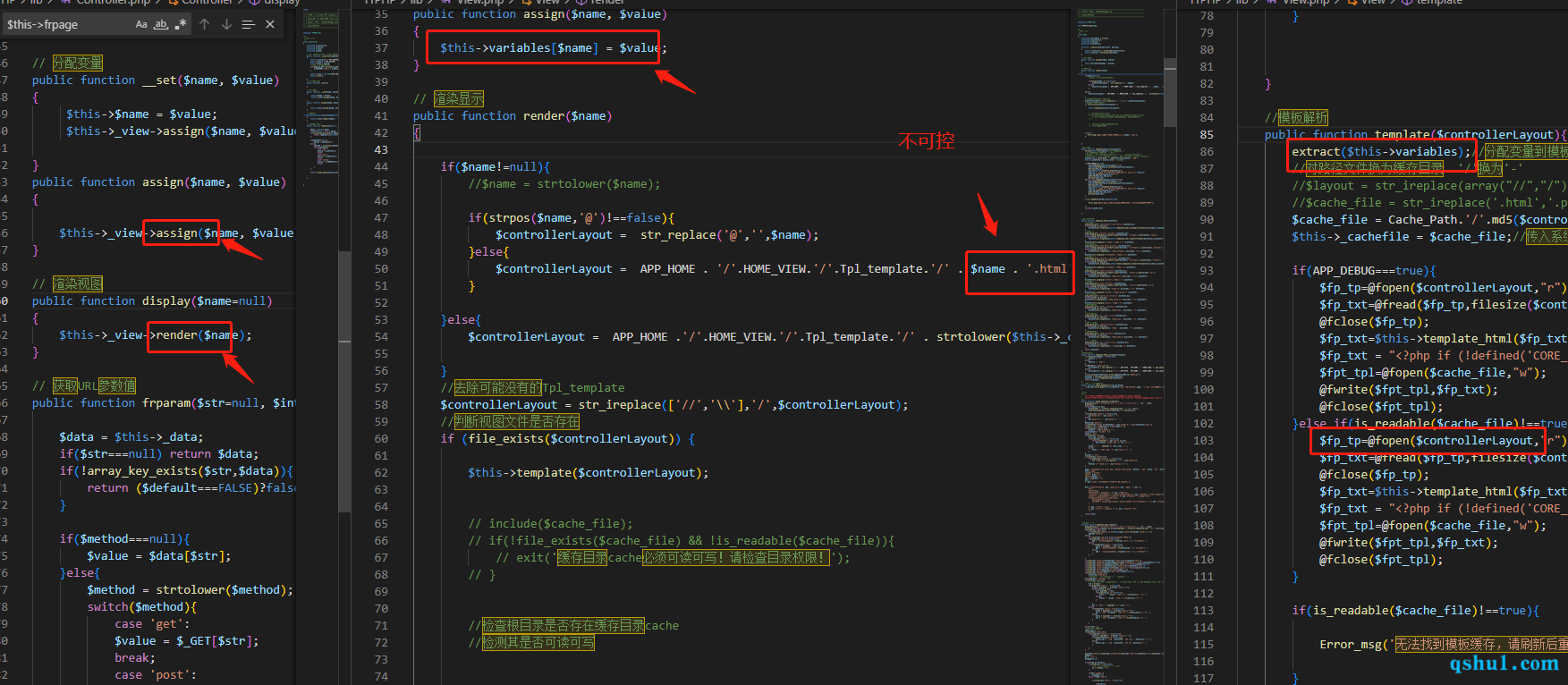1568x685 pixels.
Task: Click line 48 str_replace assignment
Action: point(657,234)
